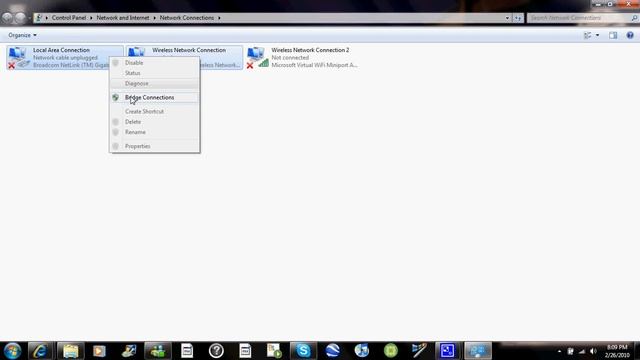This screenshot has width=640, height=360.
Task: Launch Internet Explorer from the taskbar
Action: tap(40, 351)
